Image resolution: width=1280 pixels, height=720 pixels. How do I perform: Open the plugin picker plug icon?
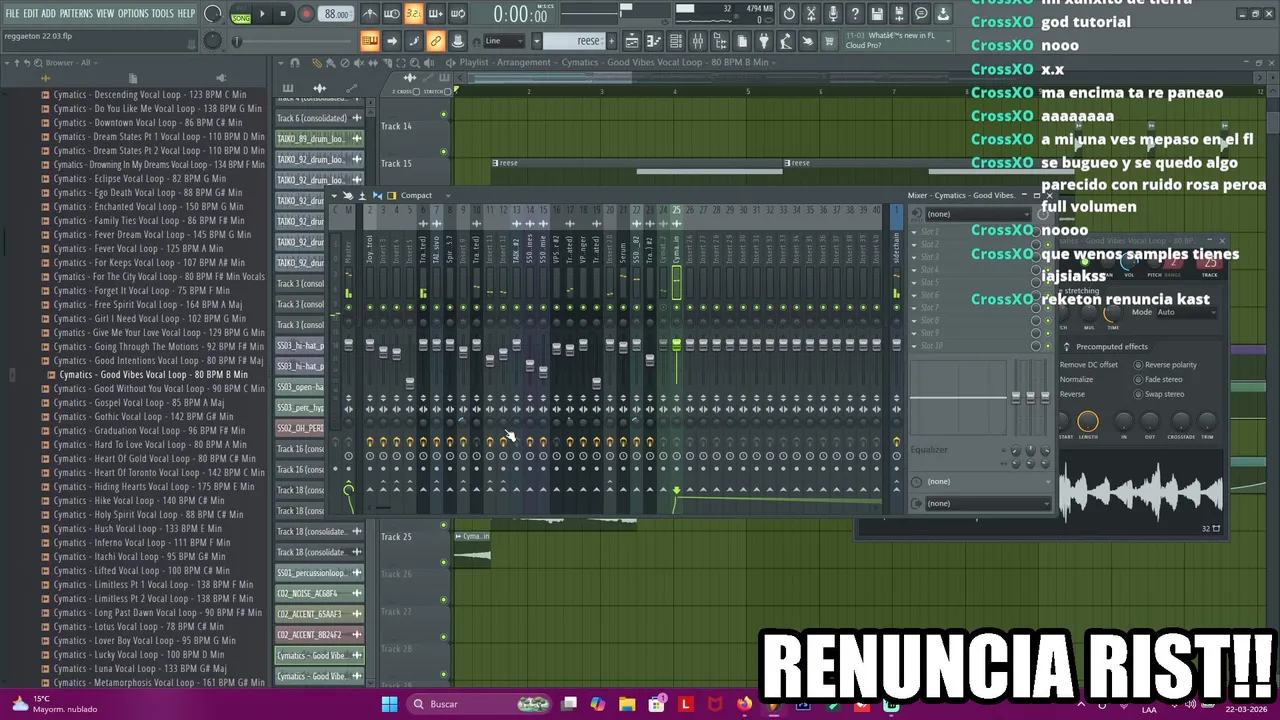click(x=764, y=41)
